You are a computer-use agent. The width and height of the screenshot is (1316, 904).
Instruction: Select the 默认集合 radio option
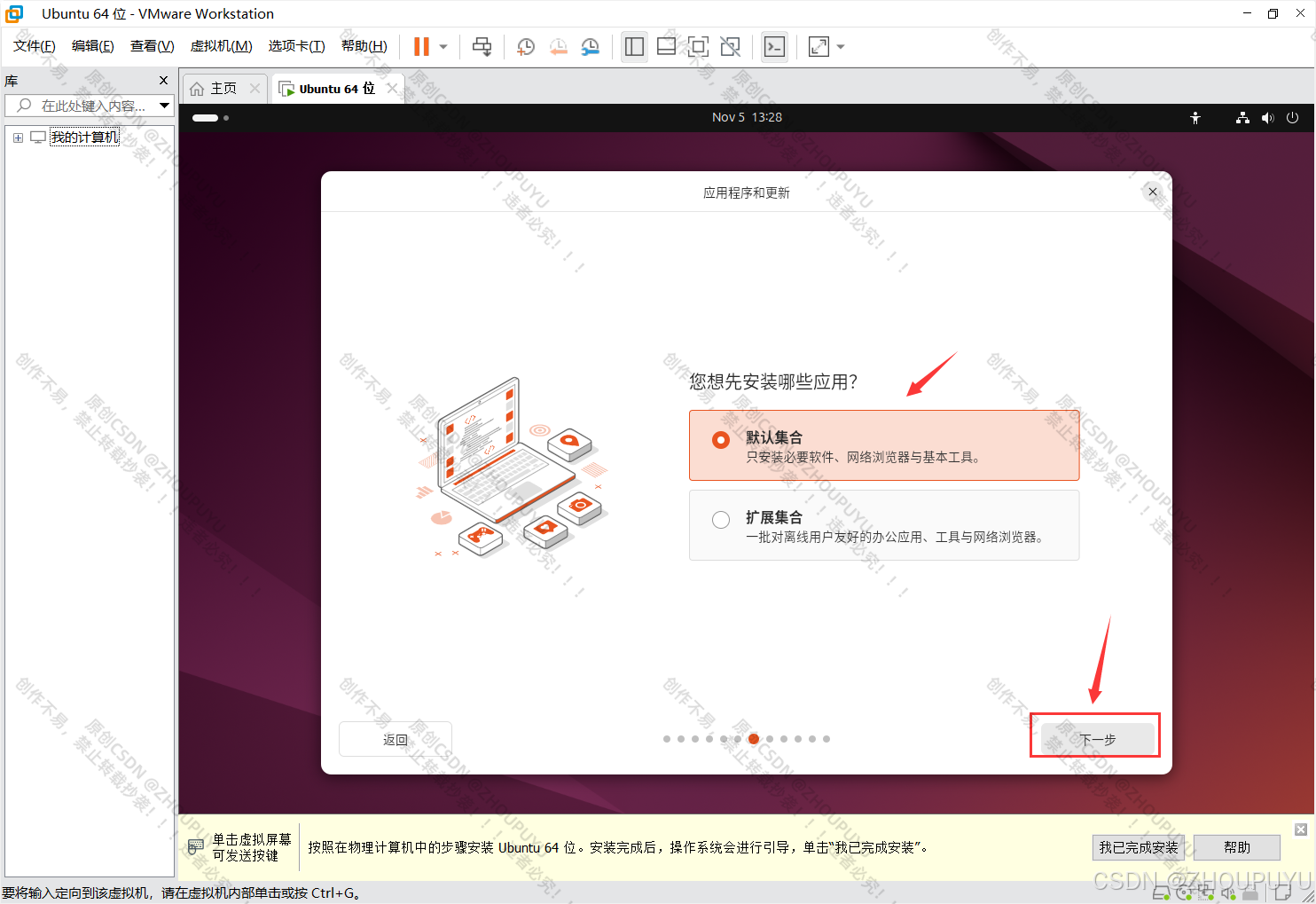721,440
